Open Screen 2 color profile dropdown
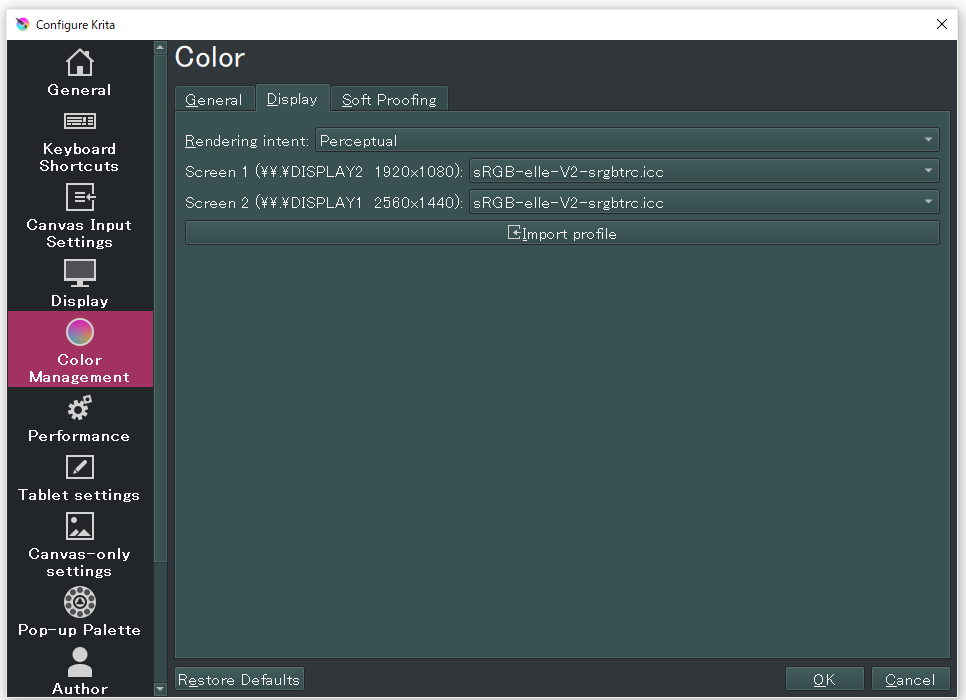Viewport: 966px width, 700px height. point(703,203)
